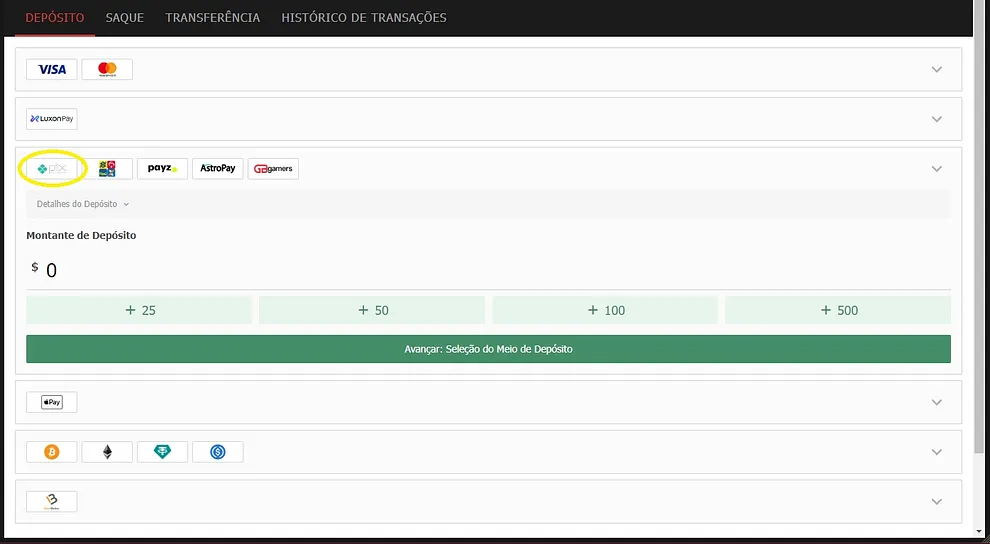Expand the last payment row chevron
The width and height of the screenshot is (990, 544).
click(937, 502)
